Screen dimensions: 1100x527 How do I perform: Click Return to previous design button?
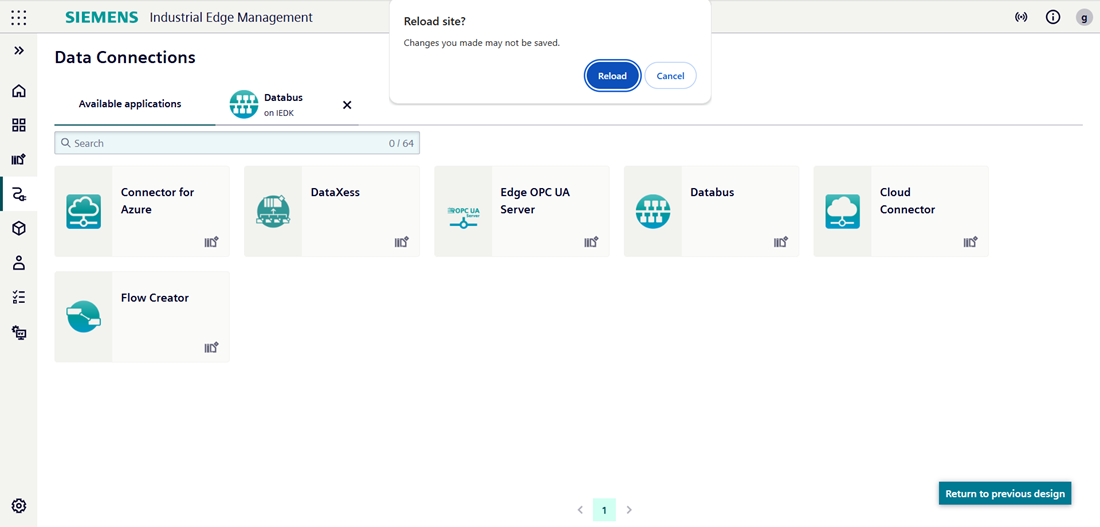pyautogui.click(x=1005, y=493)
